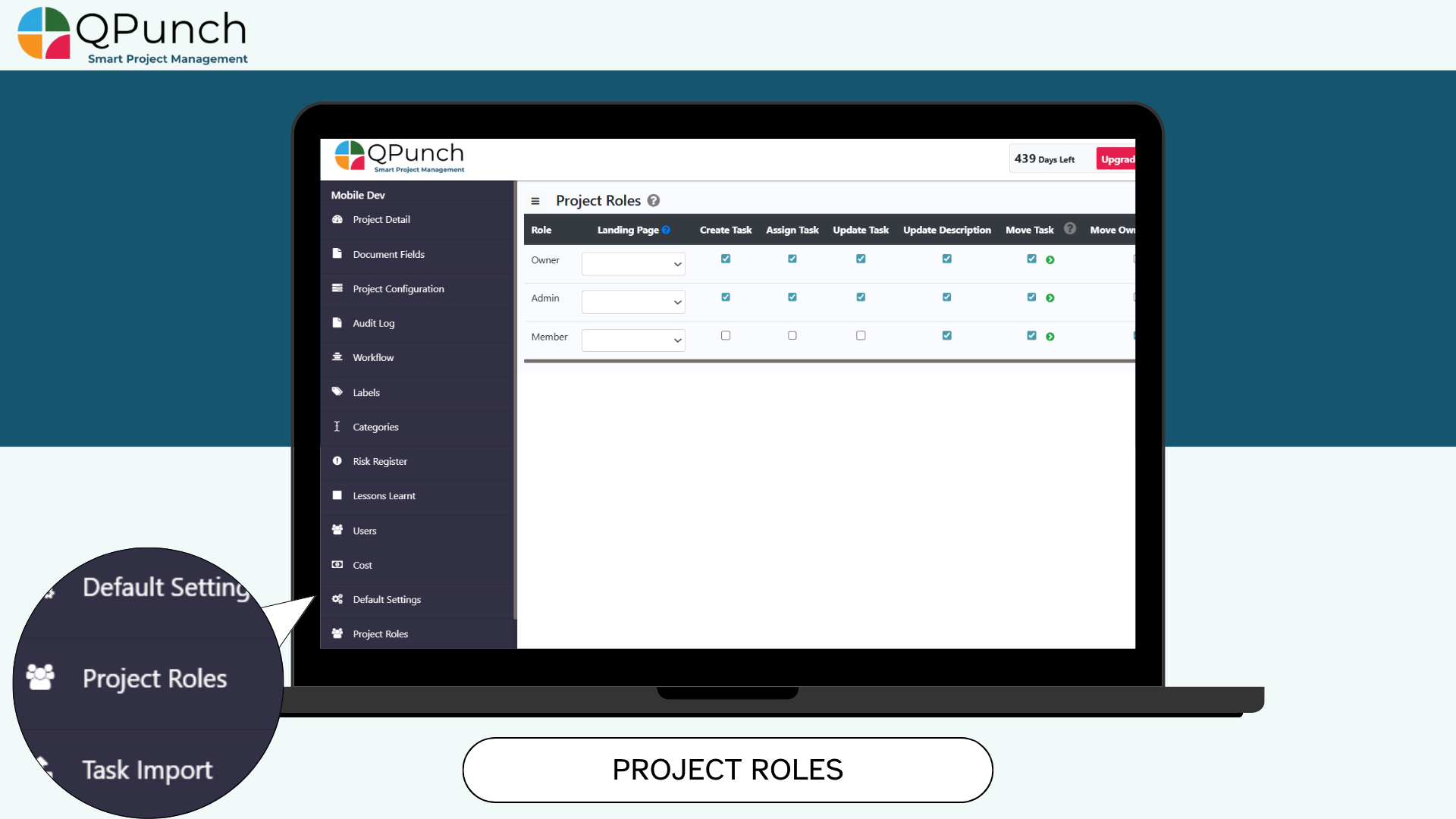
Task: Toggle Update Description checkbox for Admin
Action: point(947,297)
